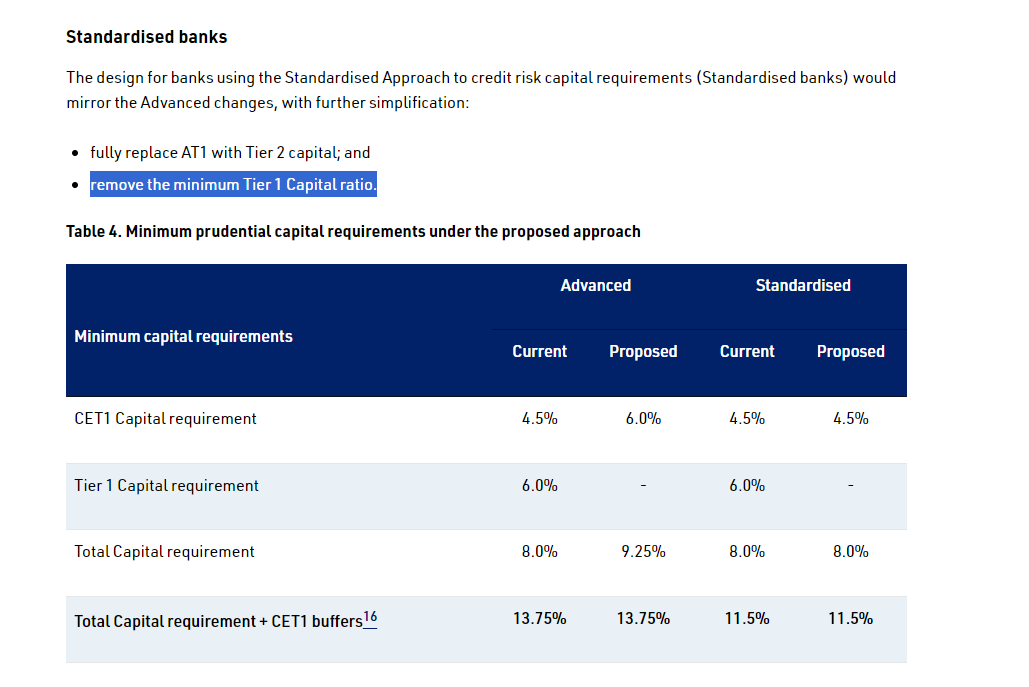Open footnote 16 reference link
Screen dimensions: 1029x687
pyautogui.click(x=370, y=618)
